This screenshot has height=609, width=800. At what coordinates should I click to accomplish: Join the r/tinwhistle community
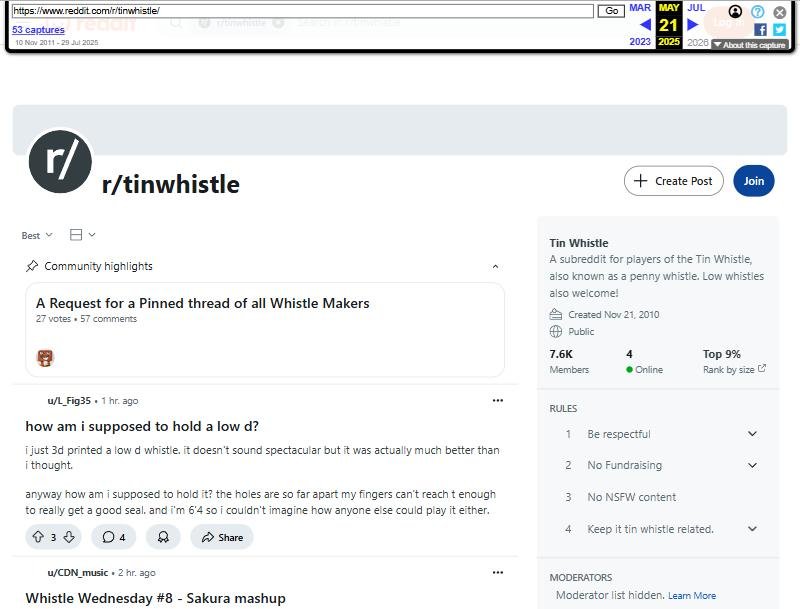pos(754,181)
